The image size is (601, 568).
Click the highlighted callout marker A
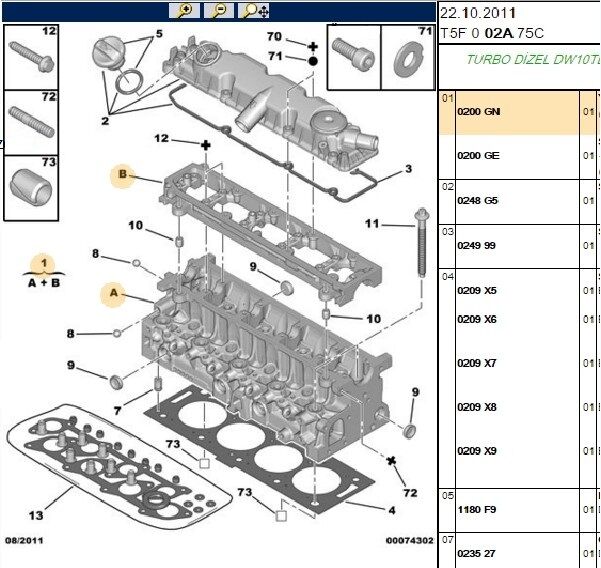113,294
